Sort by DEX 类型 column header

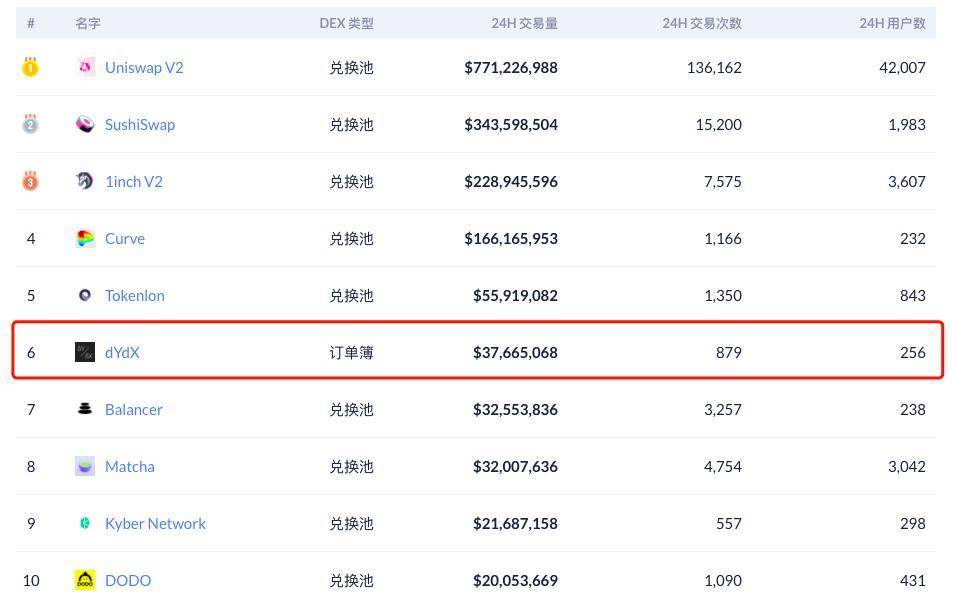346,23
